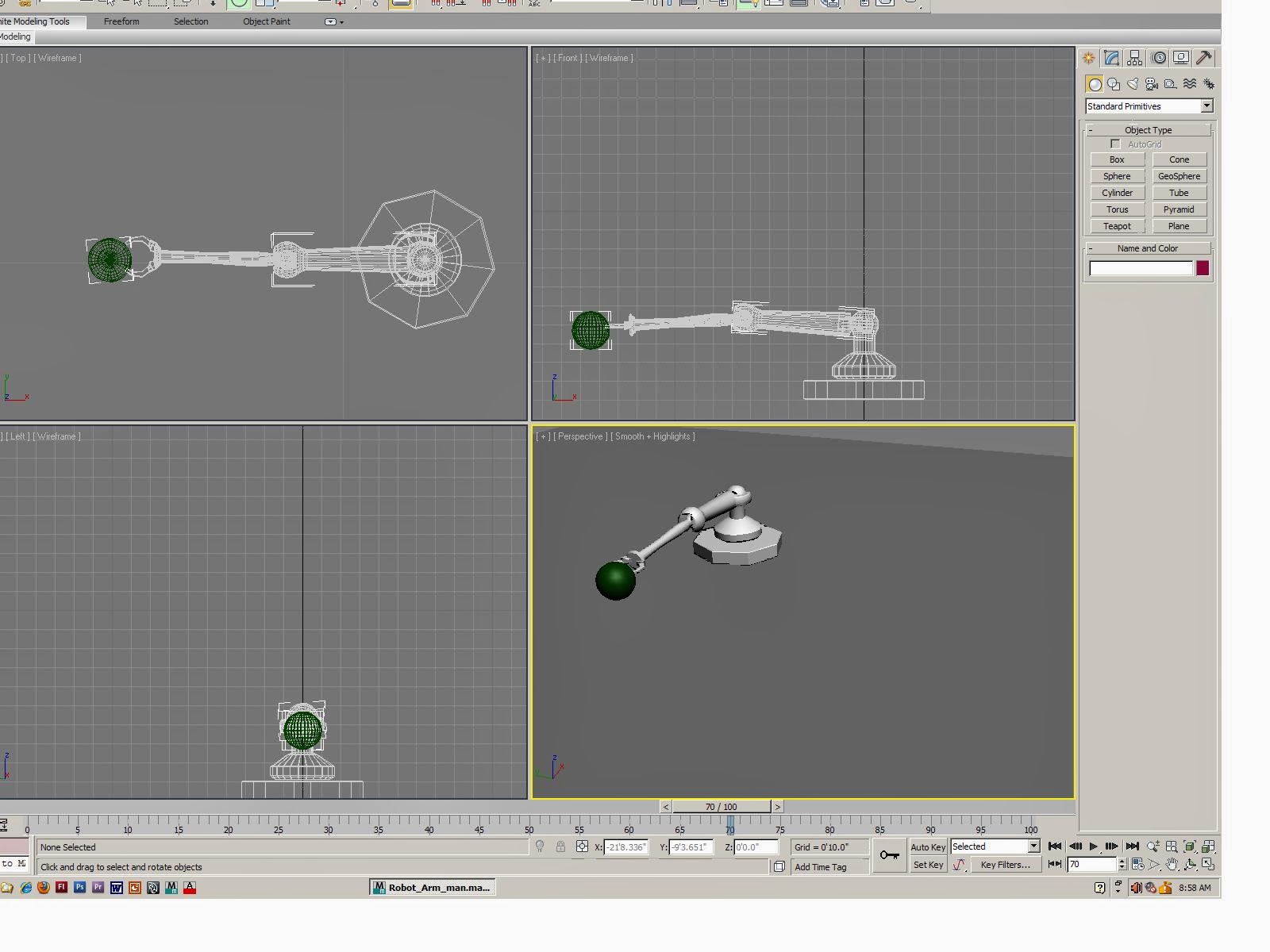Go to end of animation

(1133, 846)
